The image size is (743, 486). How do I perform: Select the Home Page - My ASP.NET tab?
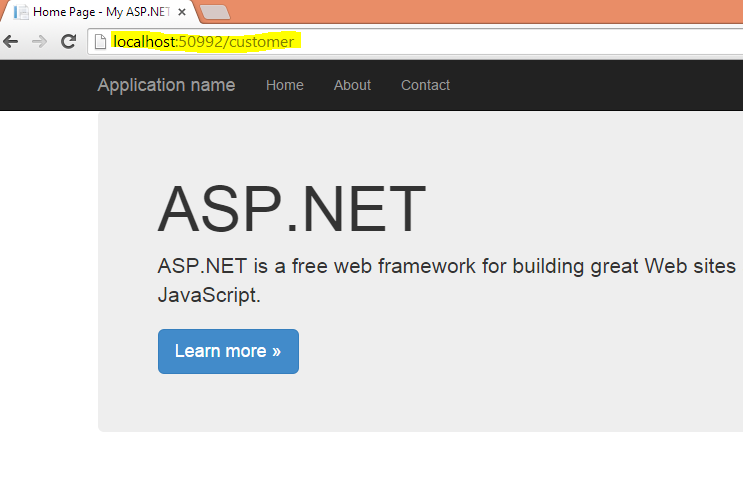click(100, 12)
